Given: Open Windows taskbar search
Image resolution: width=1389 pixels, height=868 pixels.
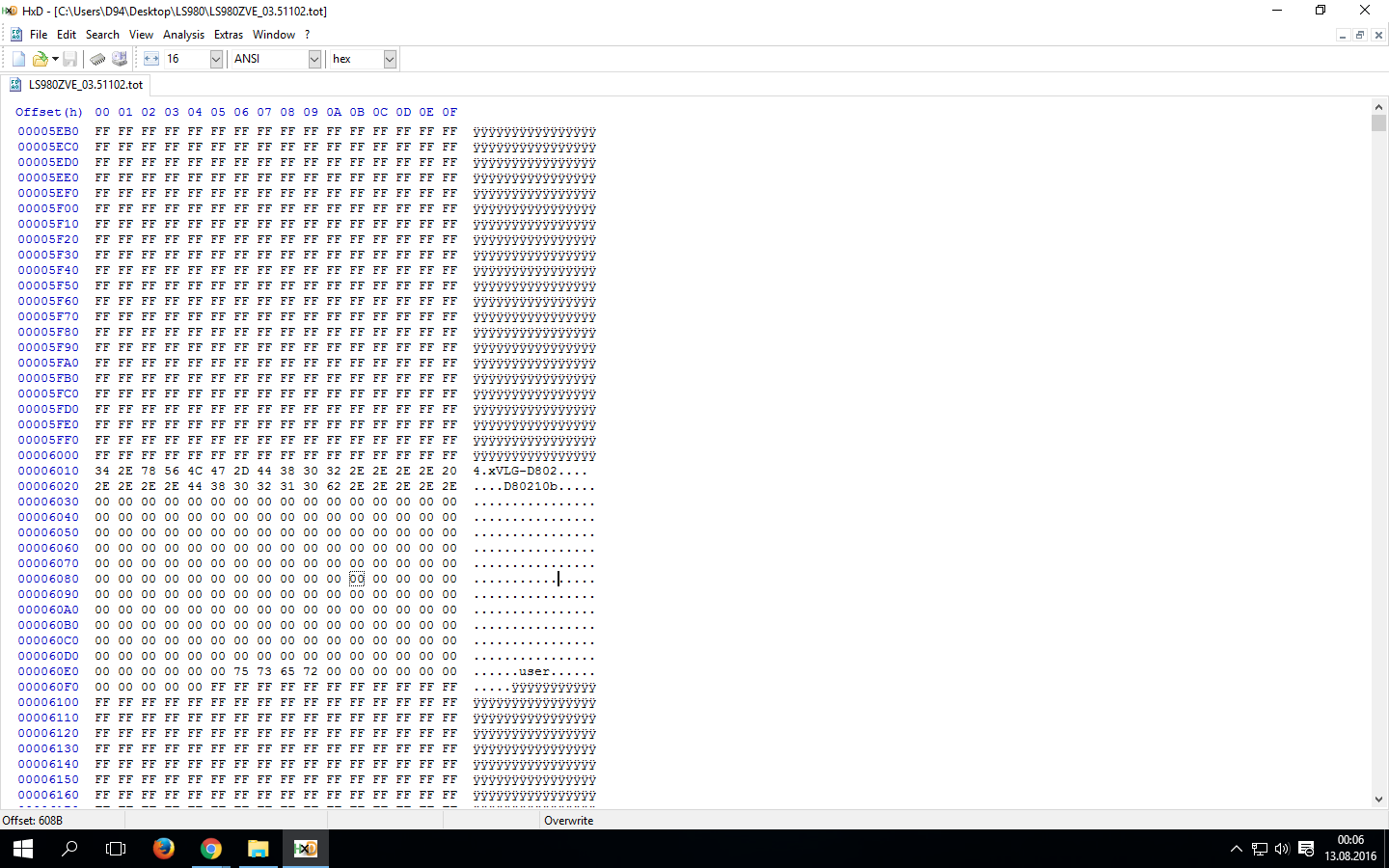Looking at the screenshot, I should coord(69,849).
